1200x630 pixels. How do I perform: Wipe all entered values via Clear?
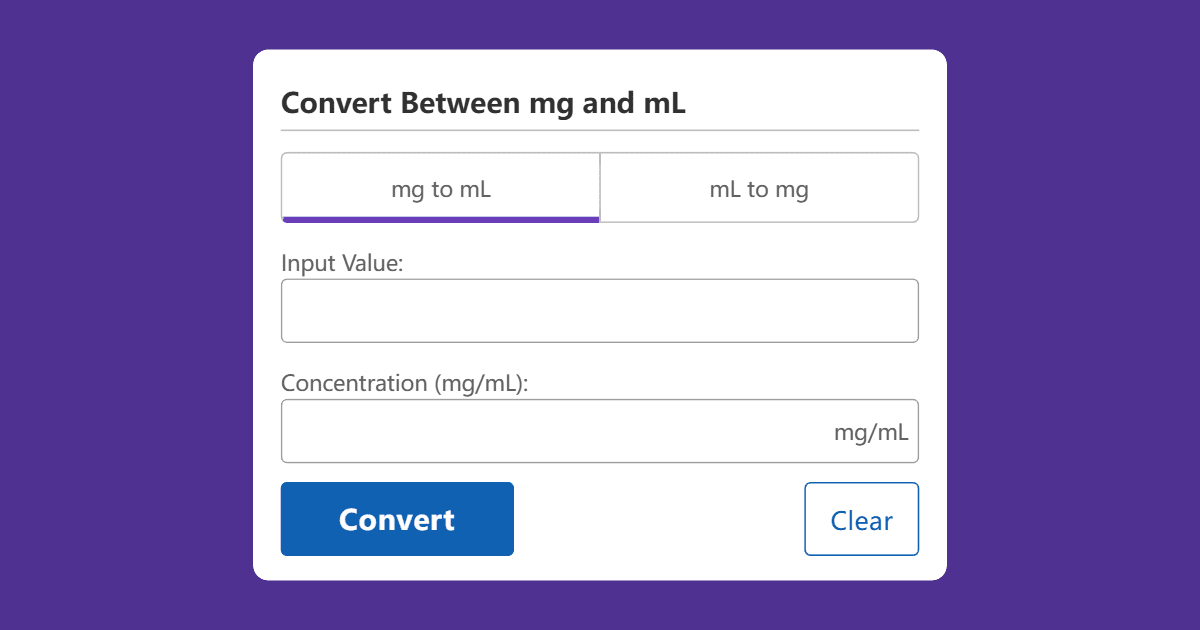point(861,519)
